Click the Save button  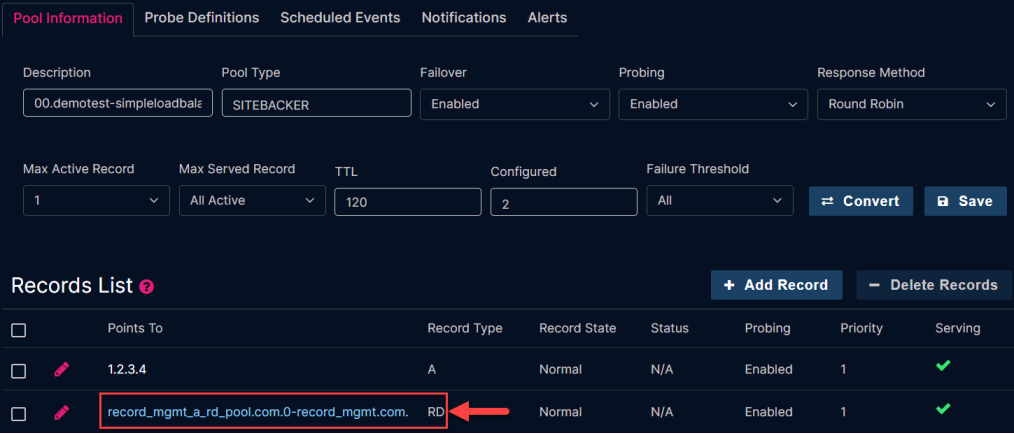click(x=965, y=201)
